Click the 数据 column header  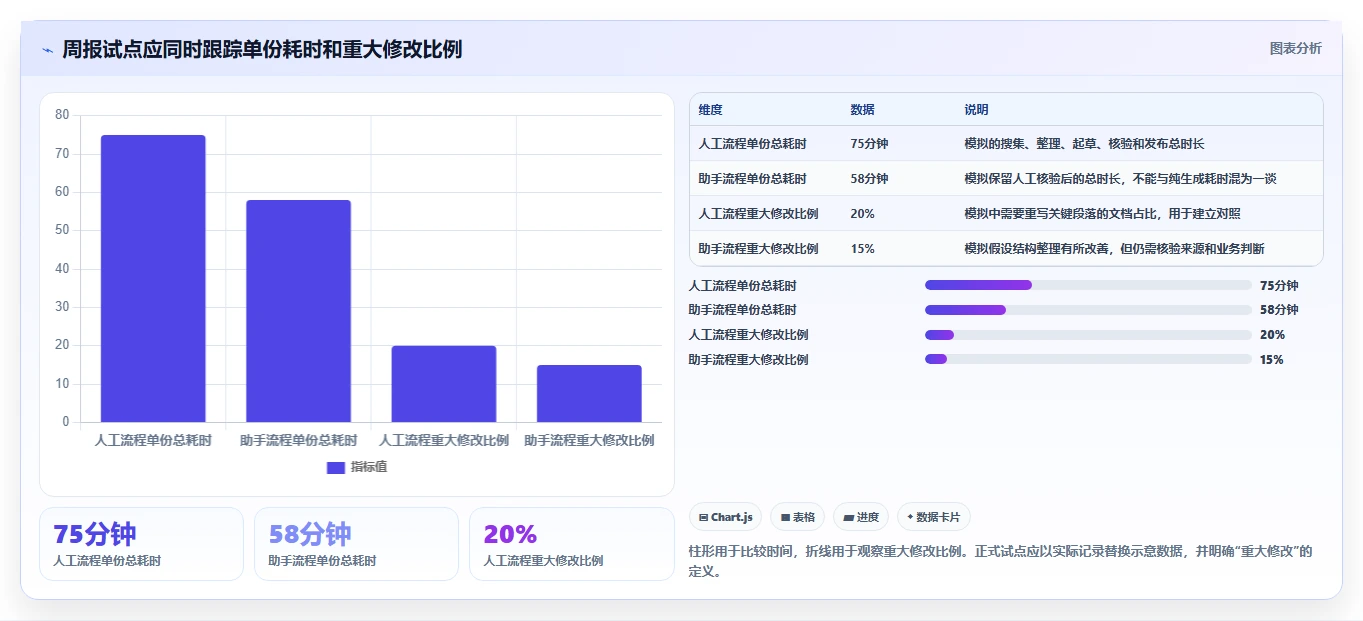(862, 110)
